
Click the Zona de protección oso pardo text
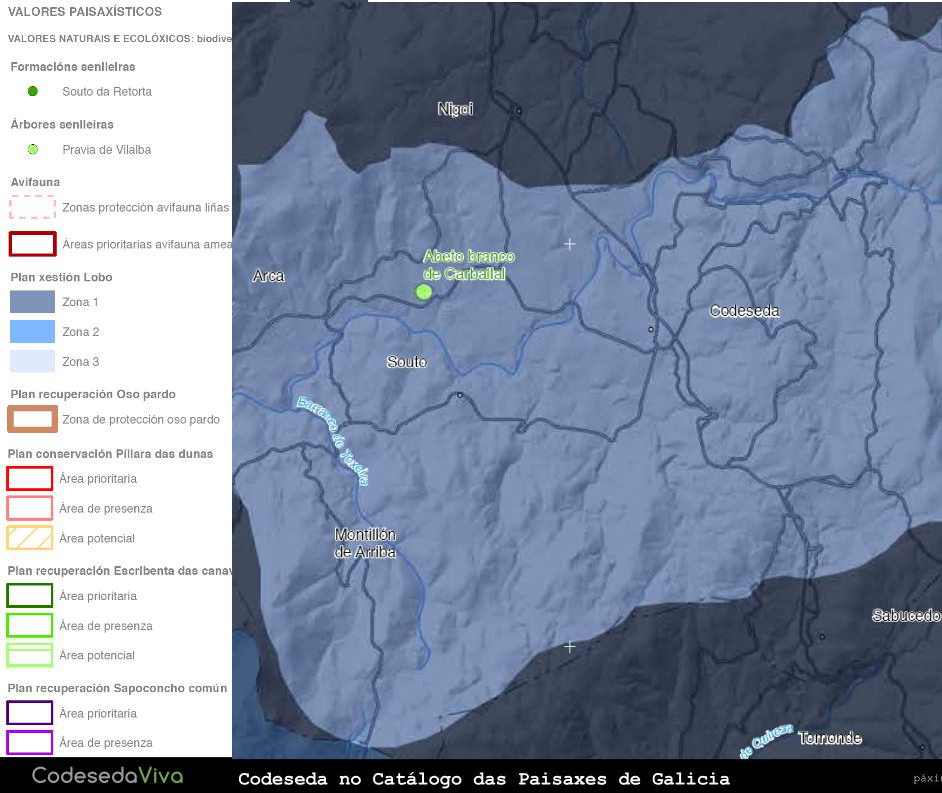(141, 419)
